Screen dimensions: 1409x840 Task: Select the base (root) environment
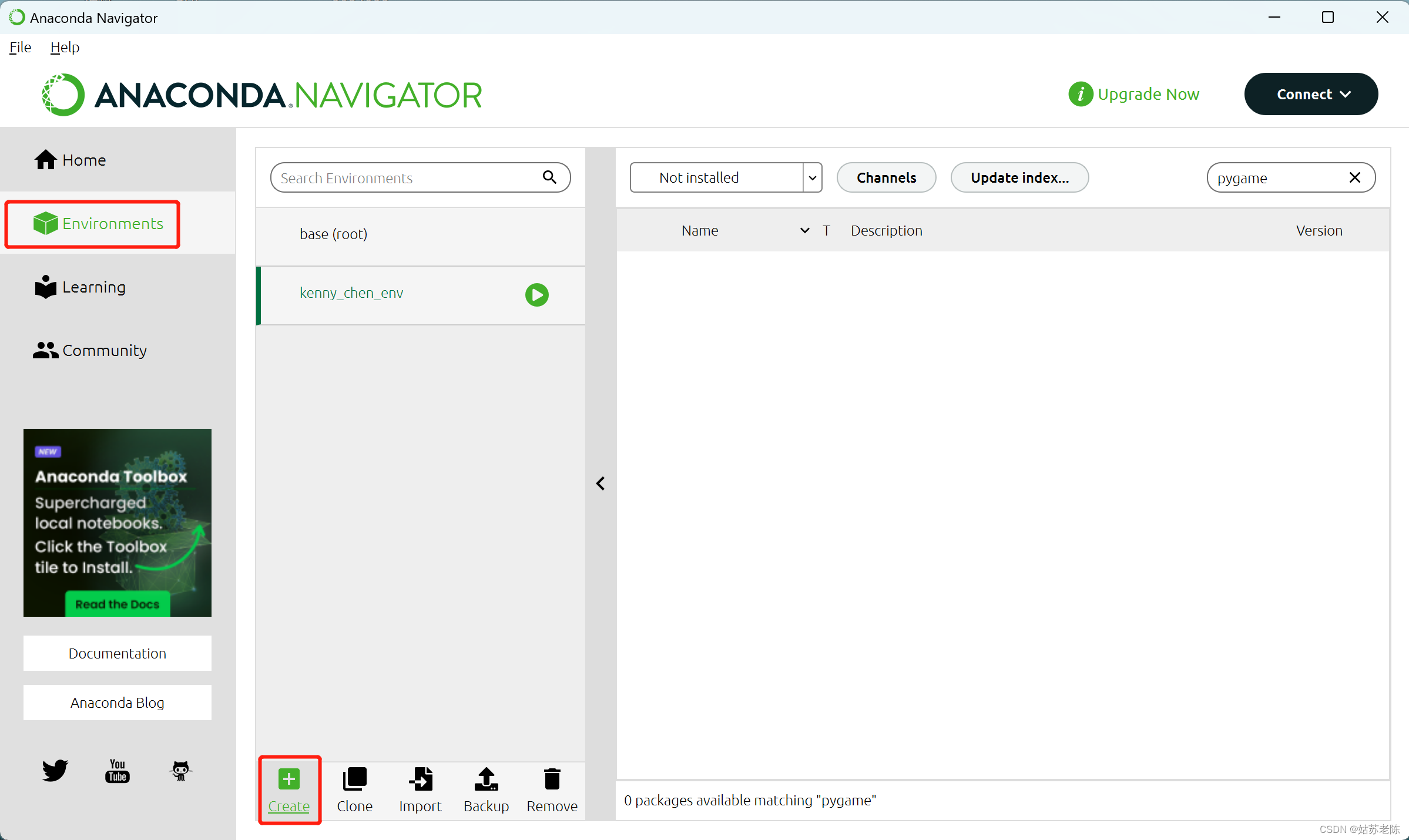coord(333,234)
